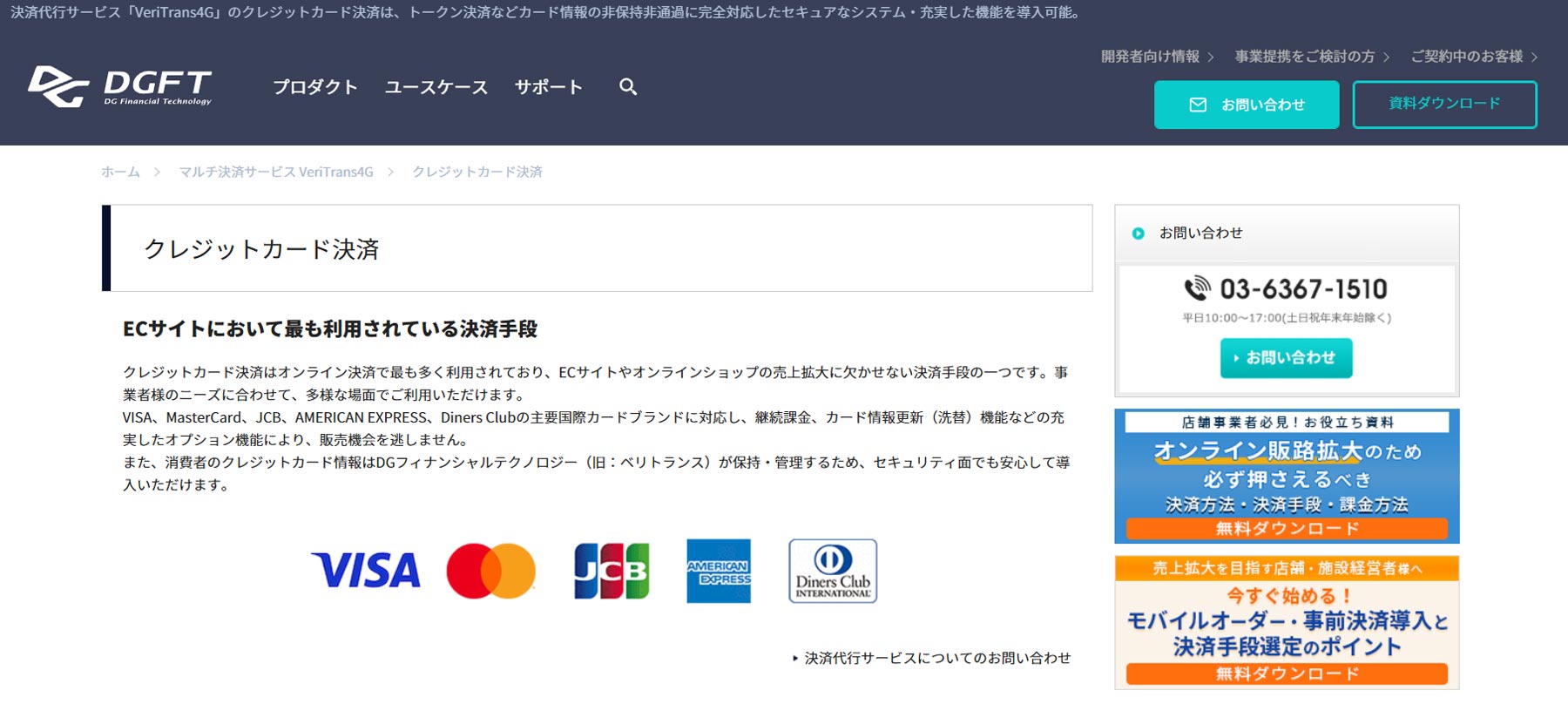Open the モバイルオーダー・事前決済導入 banner
Viewport: 1568px width, 704px height.
pyautogui.click(x=1287, y=623)
